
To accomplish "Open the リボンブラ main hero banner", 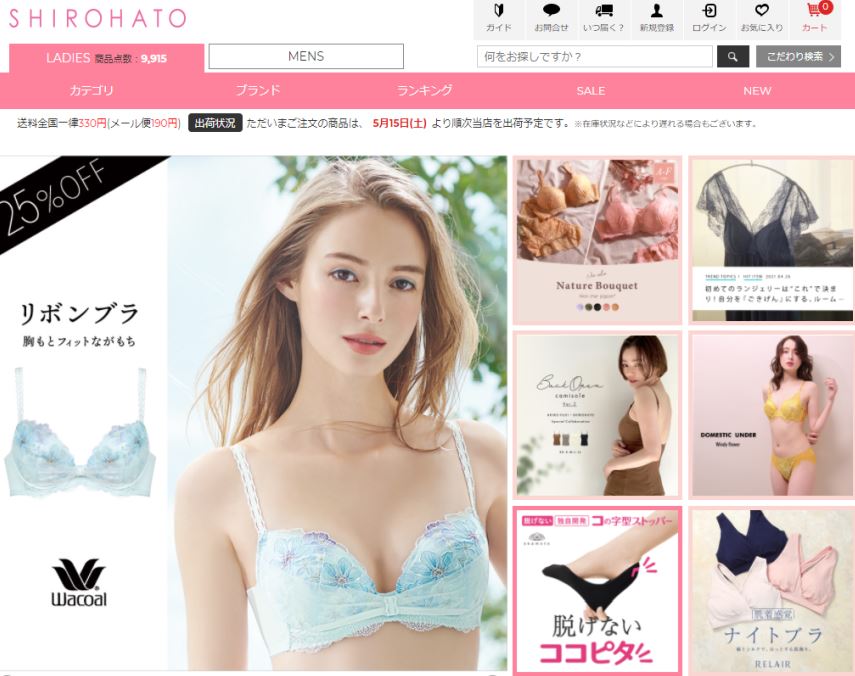I will (254, 413).
